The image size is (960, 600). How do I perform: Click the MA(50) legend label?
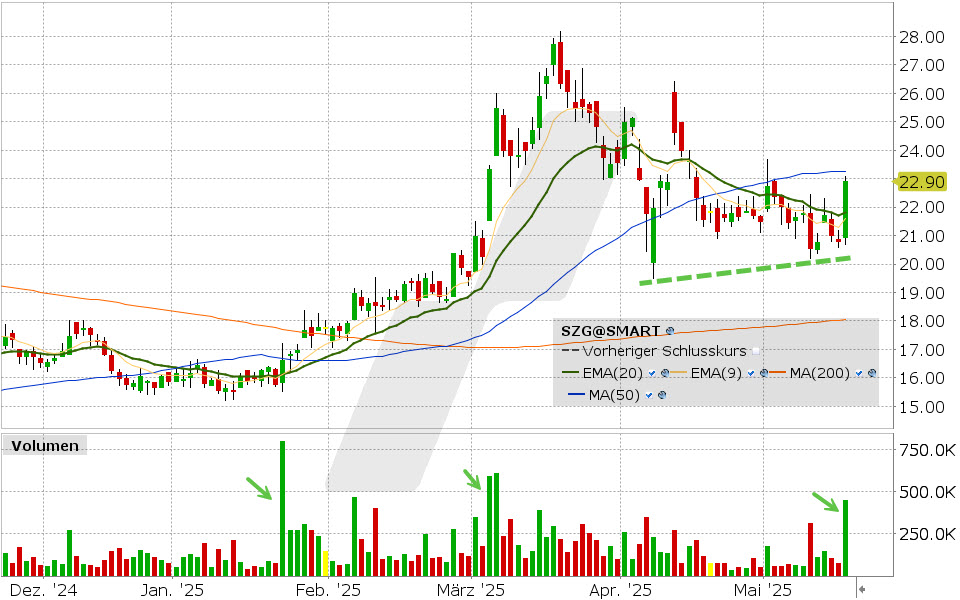614,396
